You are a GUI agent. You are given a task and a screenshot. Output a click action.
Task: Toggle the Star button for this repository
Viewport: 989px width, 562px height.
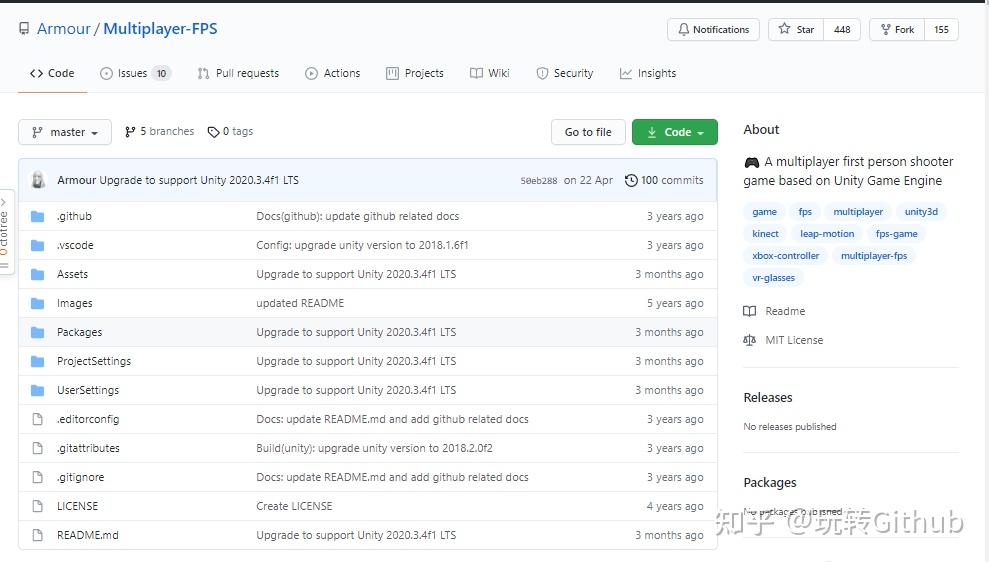point(796,30)
